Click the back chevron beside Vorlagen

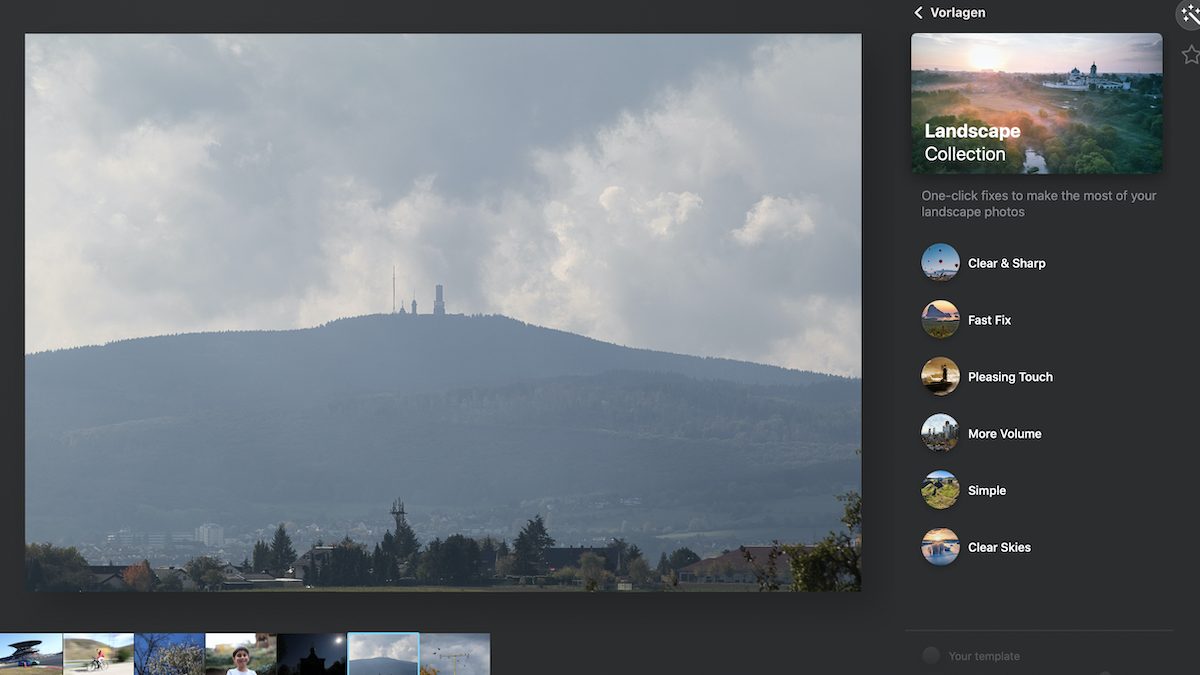click(918, 13)
